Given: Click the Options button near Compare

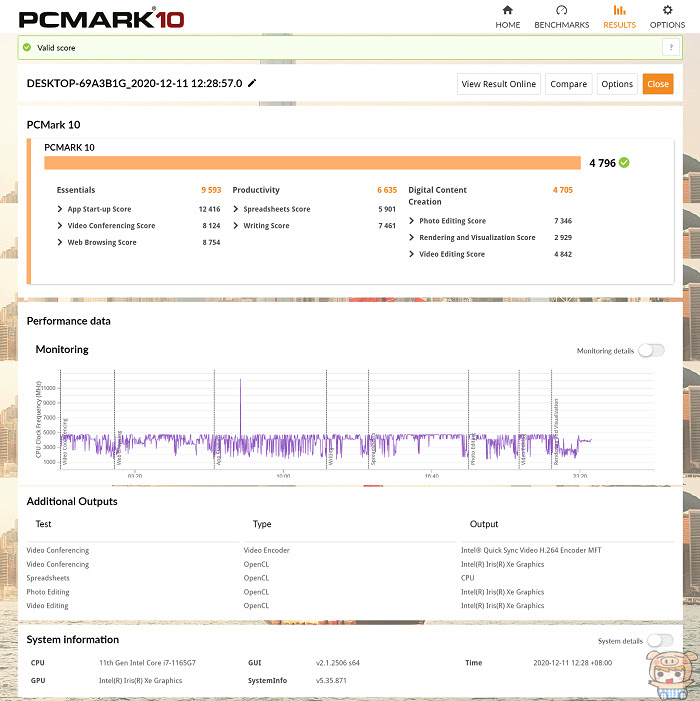Looking at the screenshot, I should (617, 84).
